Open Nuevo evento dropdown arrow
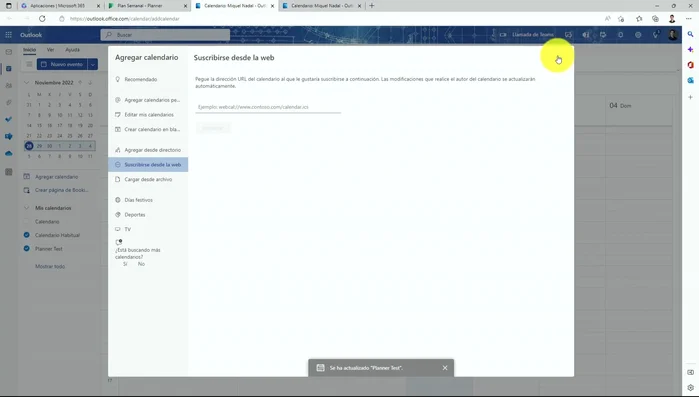The height and width of the screenshot is (397, 699). [x=93, y=65]
